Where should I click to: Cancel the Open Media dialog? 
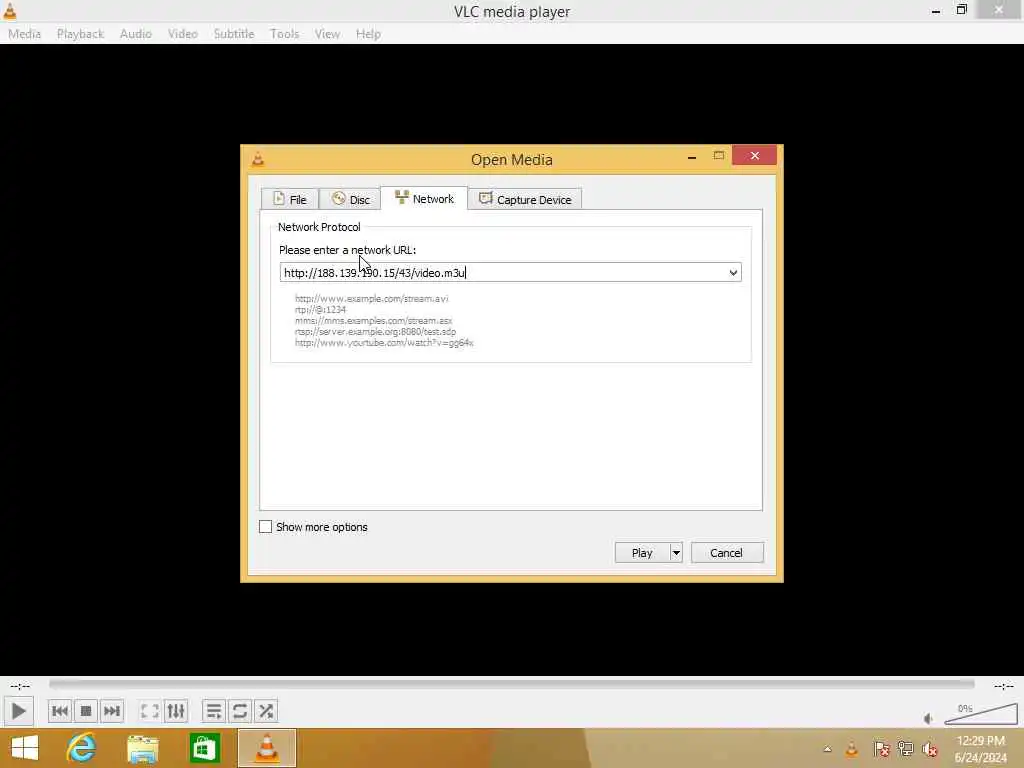727,553
